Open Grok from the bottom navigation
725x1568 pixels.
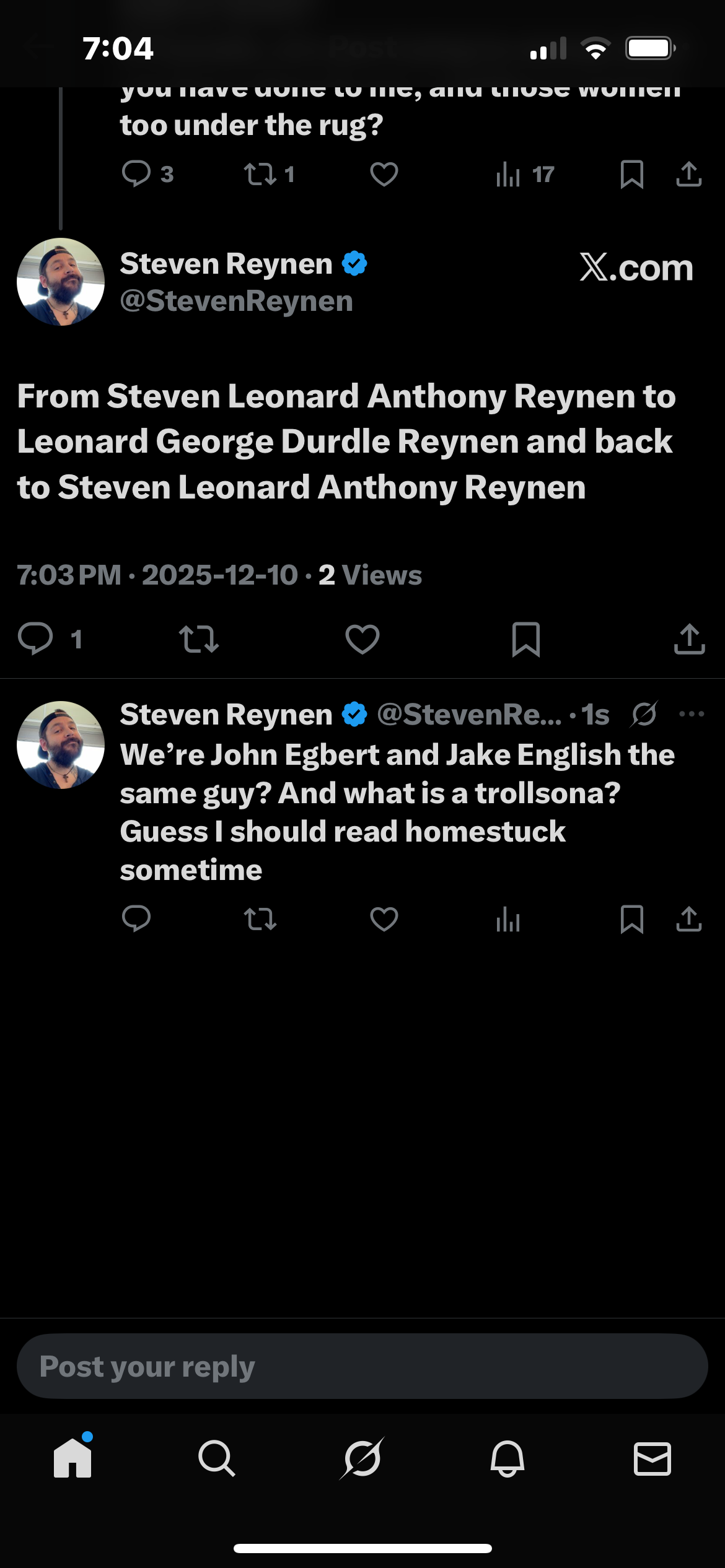[x=362, y=1458]
